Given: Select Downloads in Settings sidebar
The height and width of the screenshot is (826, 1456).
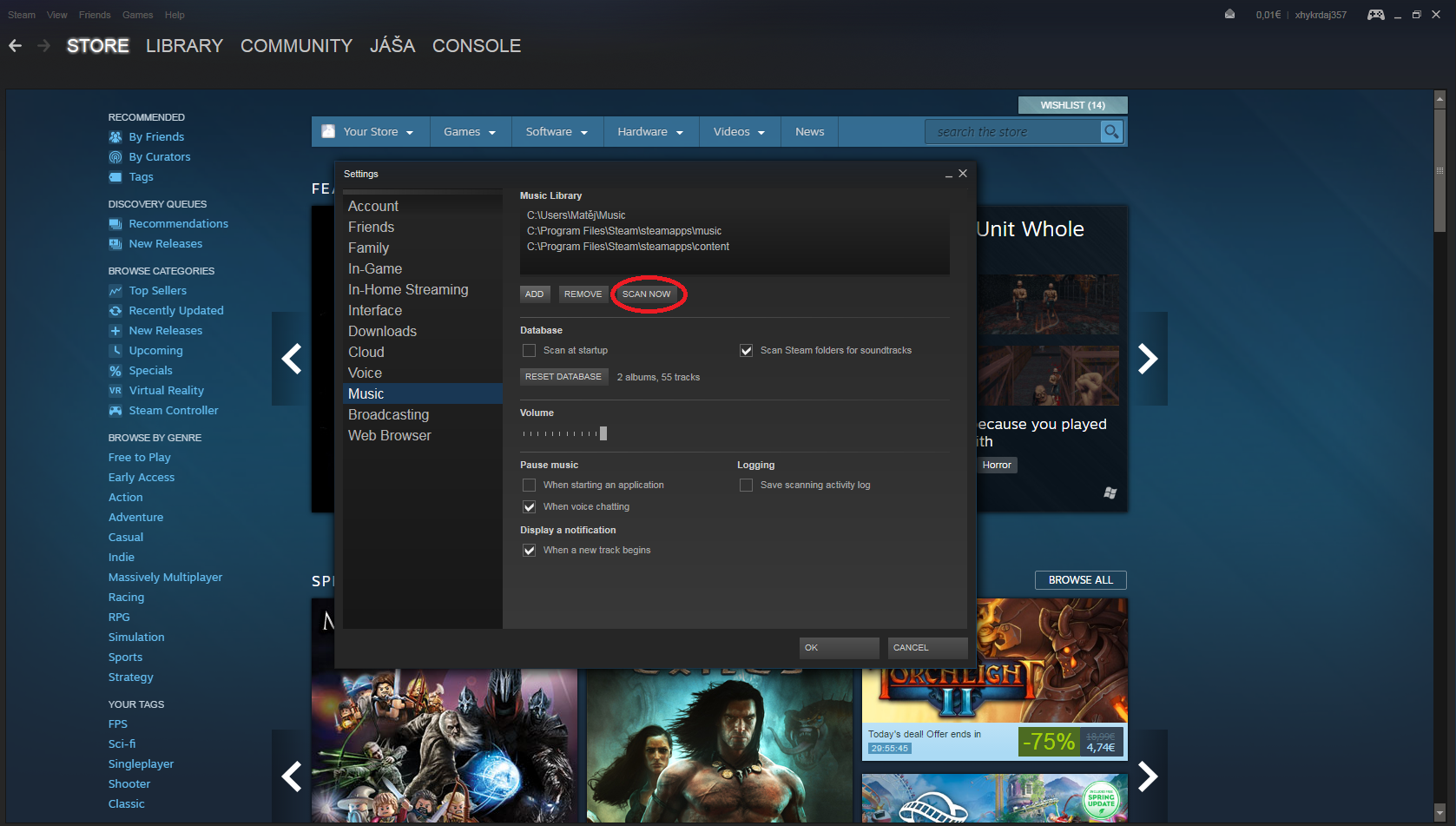Looking at the screenshot, I should 423,331.
